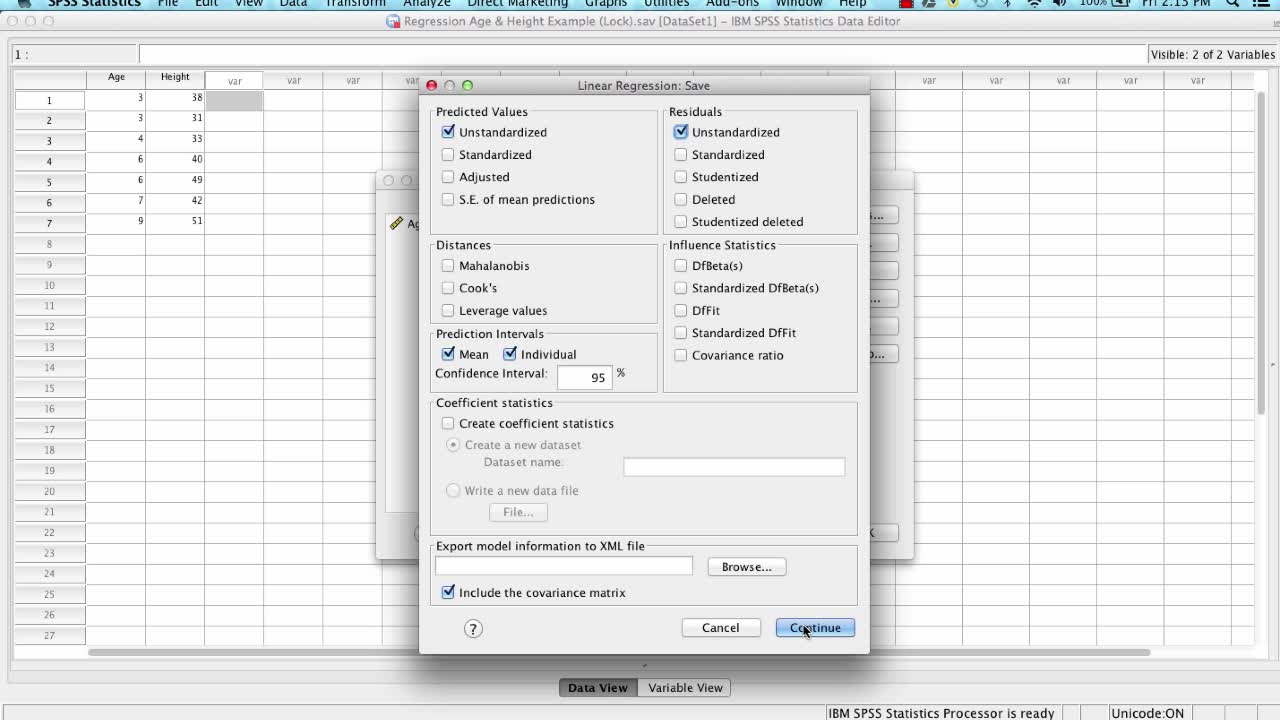Uncheck Mean prediction interval

click(x=448, y=354)
